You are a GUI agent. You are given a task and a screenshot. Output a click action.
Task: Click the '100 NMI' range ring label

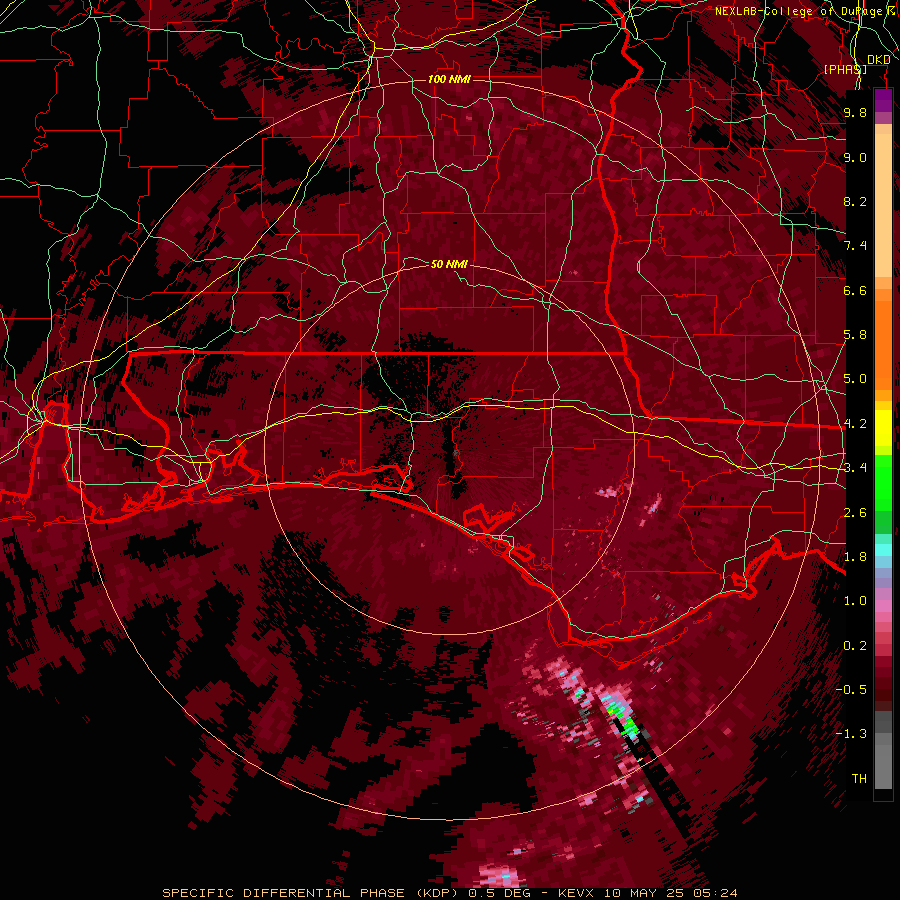[449, 79]
